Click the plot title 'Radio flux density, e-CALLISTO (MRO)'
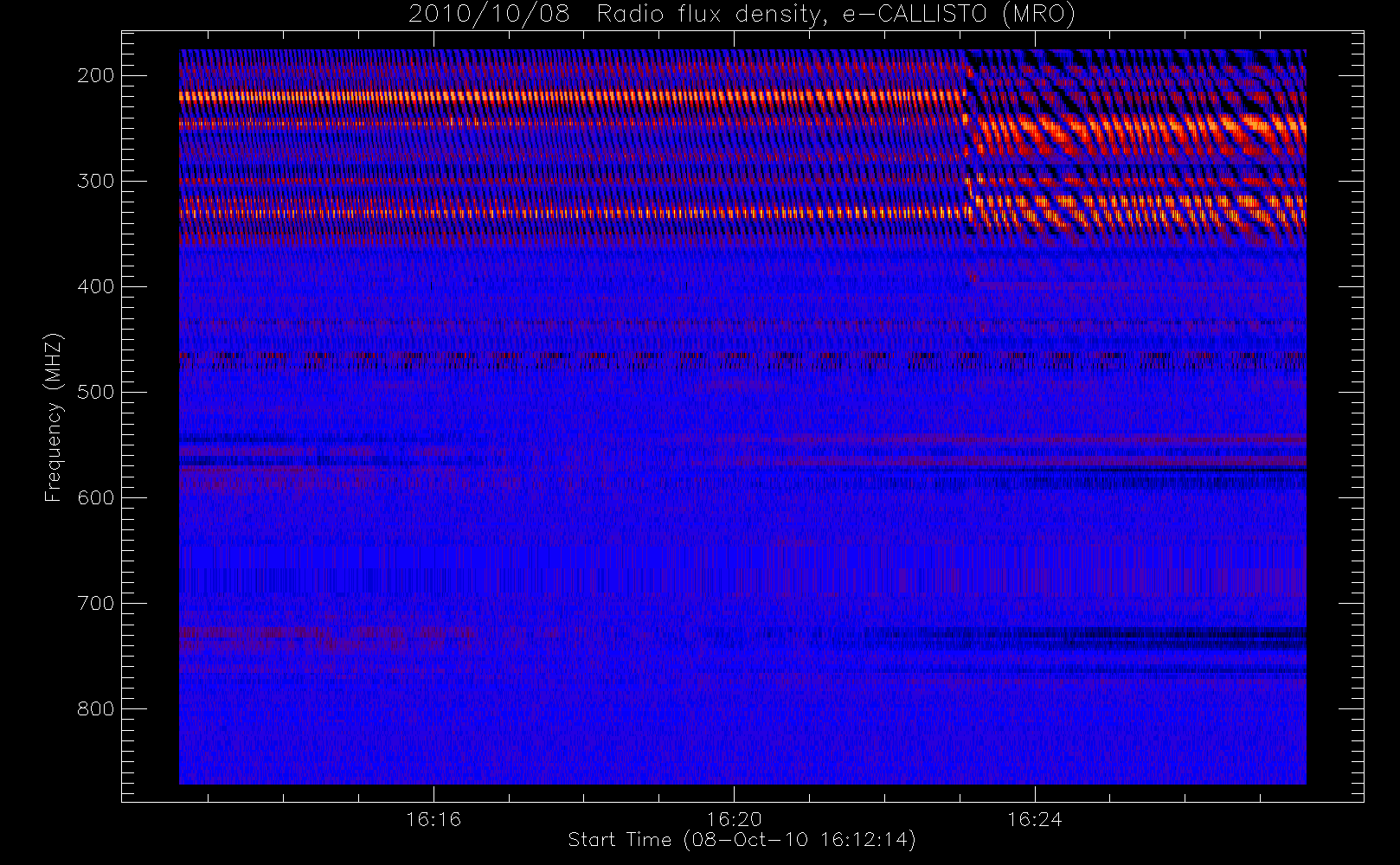 click(836, 15)
